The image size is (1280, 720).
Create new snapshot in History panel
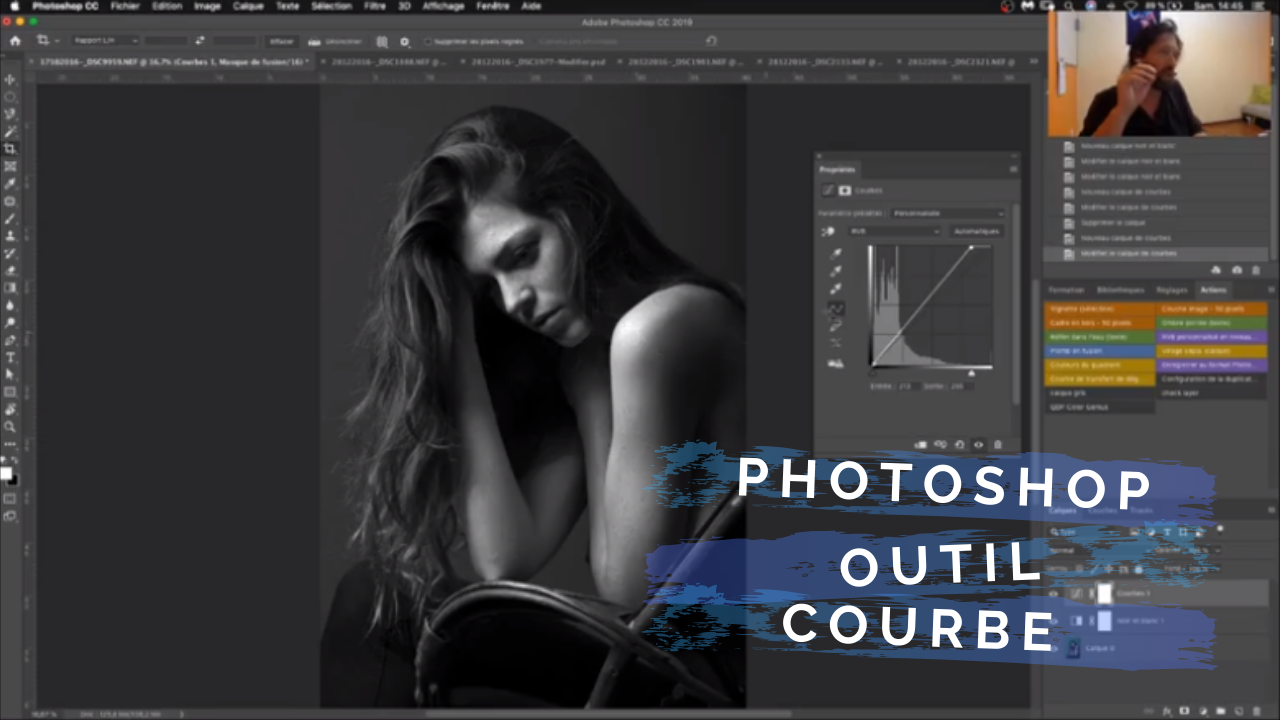point(1237,270)
